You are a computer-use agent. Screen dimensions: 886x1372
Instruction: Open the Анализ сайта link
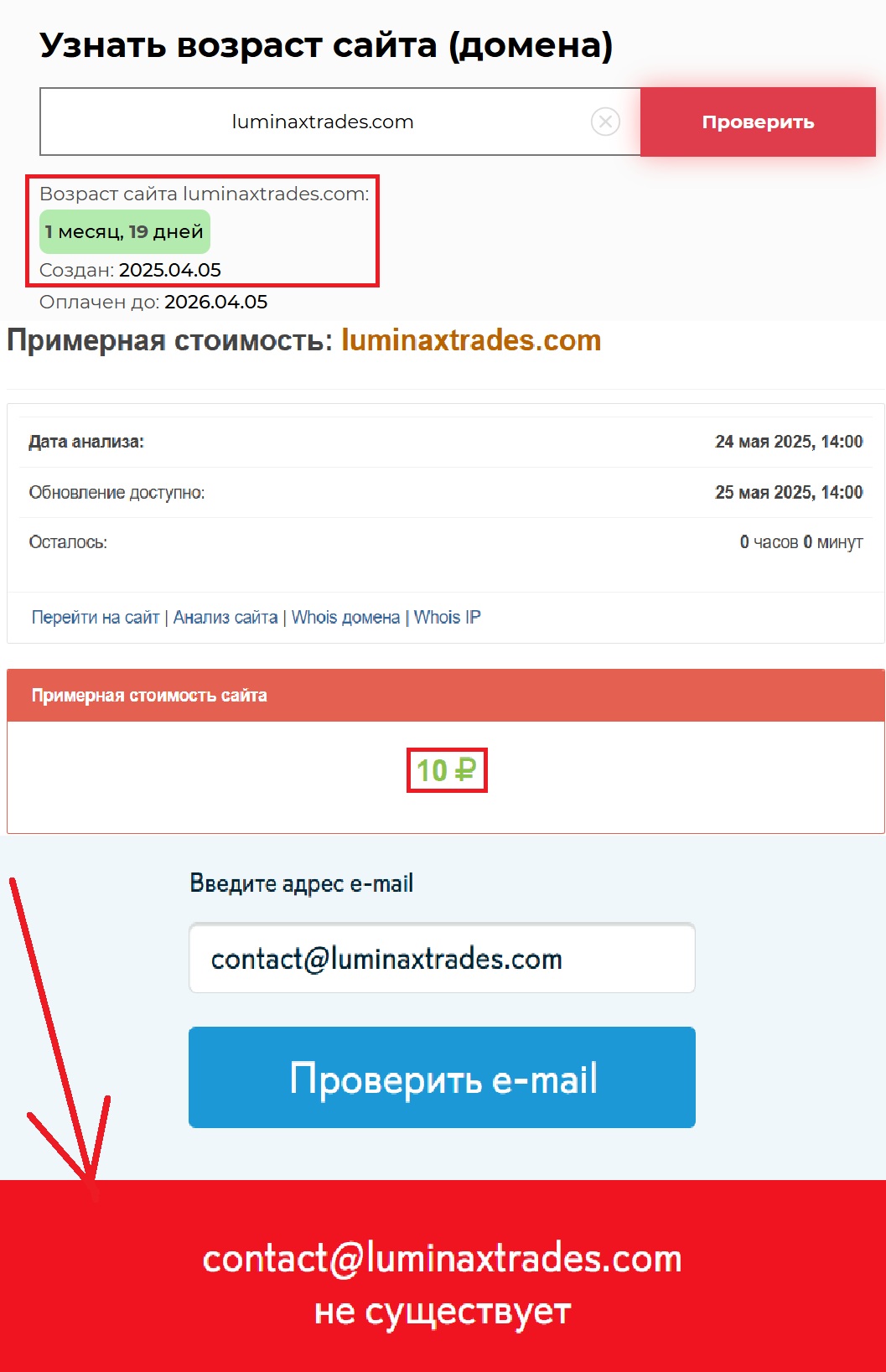click(x=225, y=618)
